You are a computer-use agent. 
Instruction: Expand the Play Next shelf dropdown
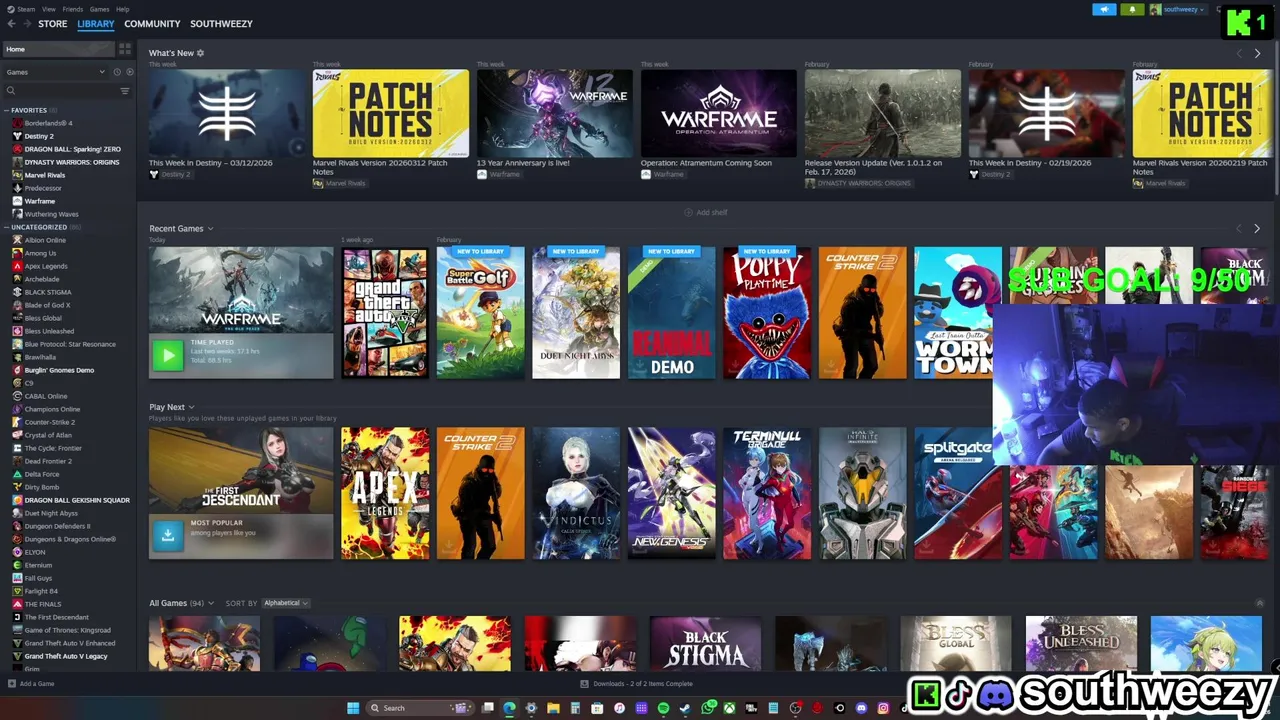click(x=191, y=407)
